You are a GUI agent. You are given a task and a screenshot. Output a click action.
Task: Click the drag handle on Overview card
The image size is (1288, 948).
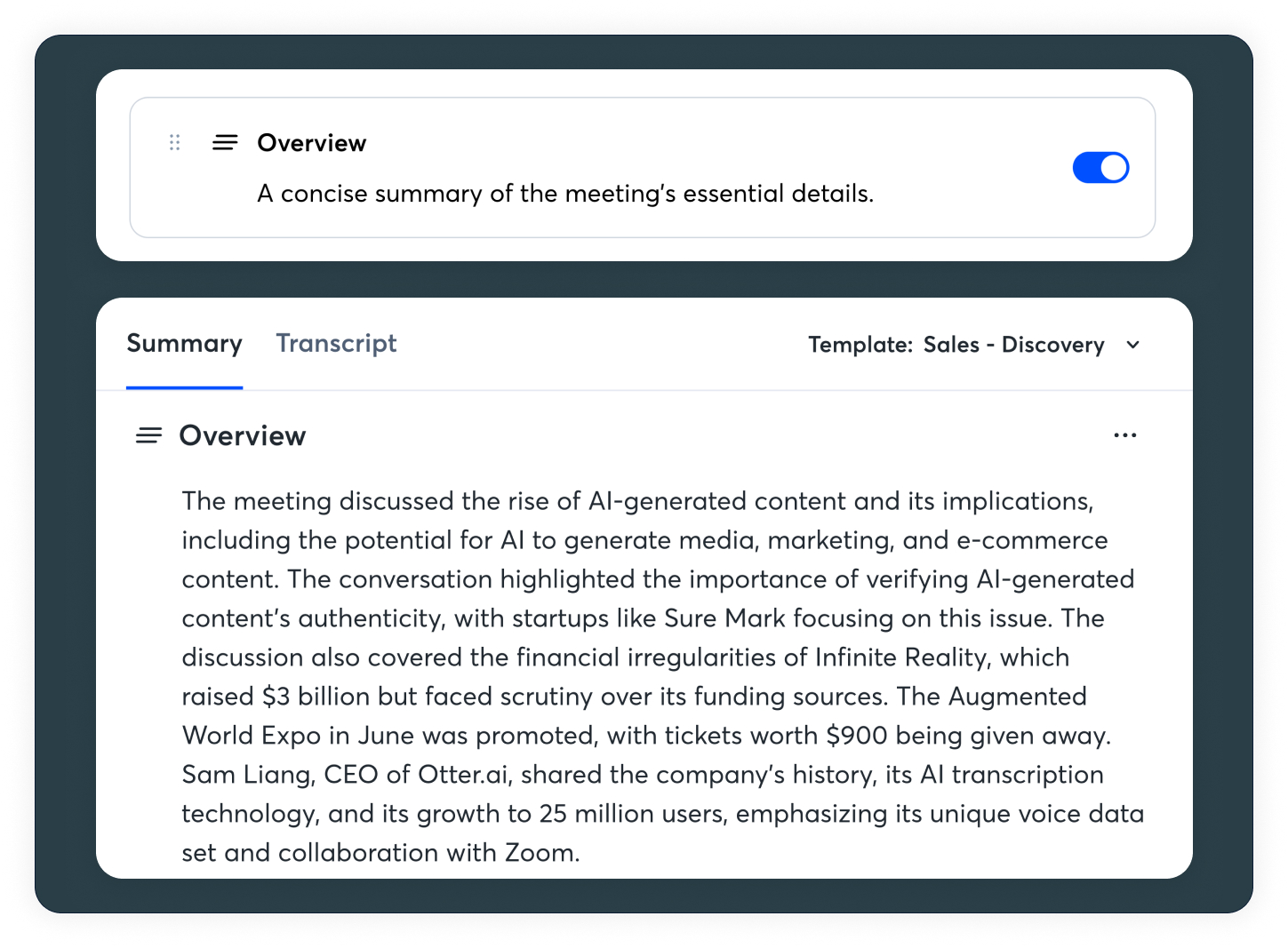coord(175,142)
